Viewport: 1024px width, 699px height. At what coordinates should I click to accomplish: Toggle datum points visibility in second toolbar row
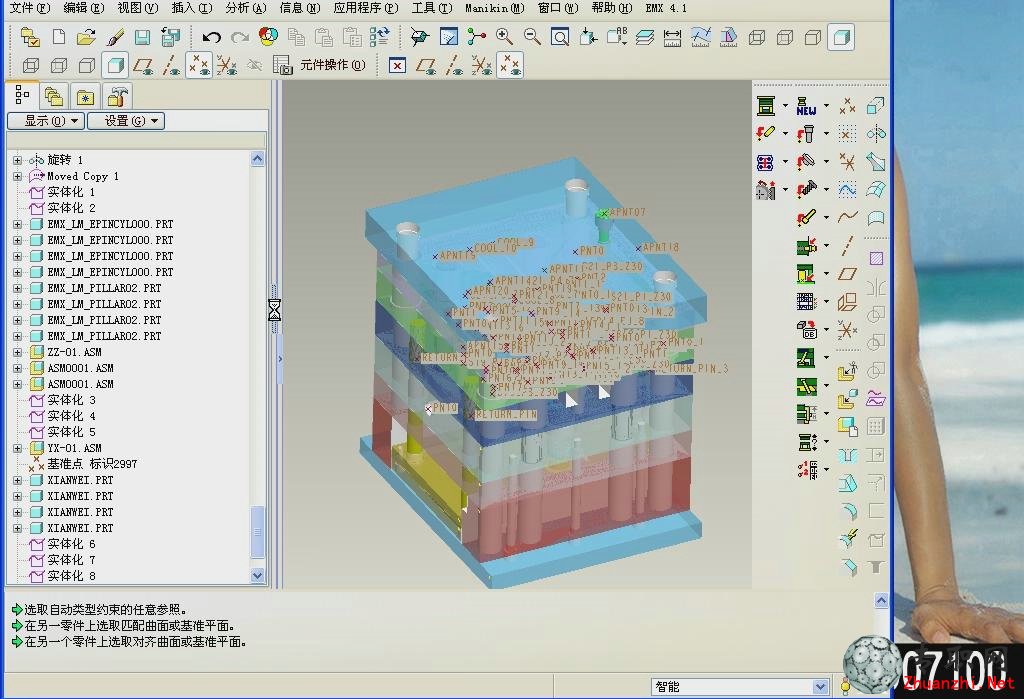point(199,65)
